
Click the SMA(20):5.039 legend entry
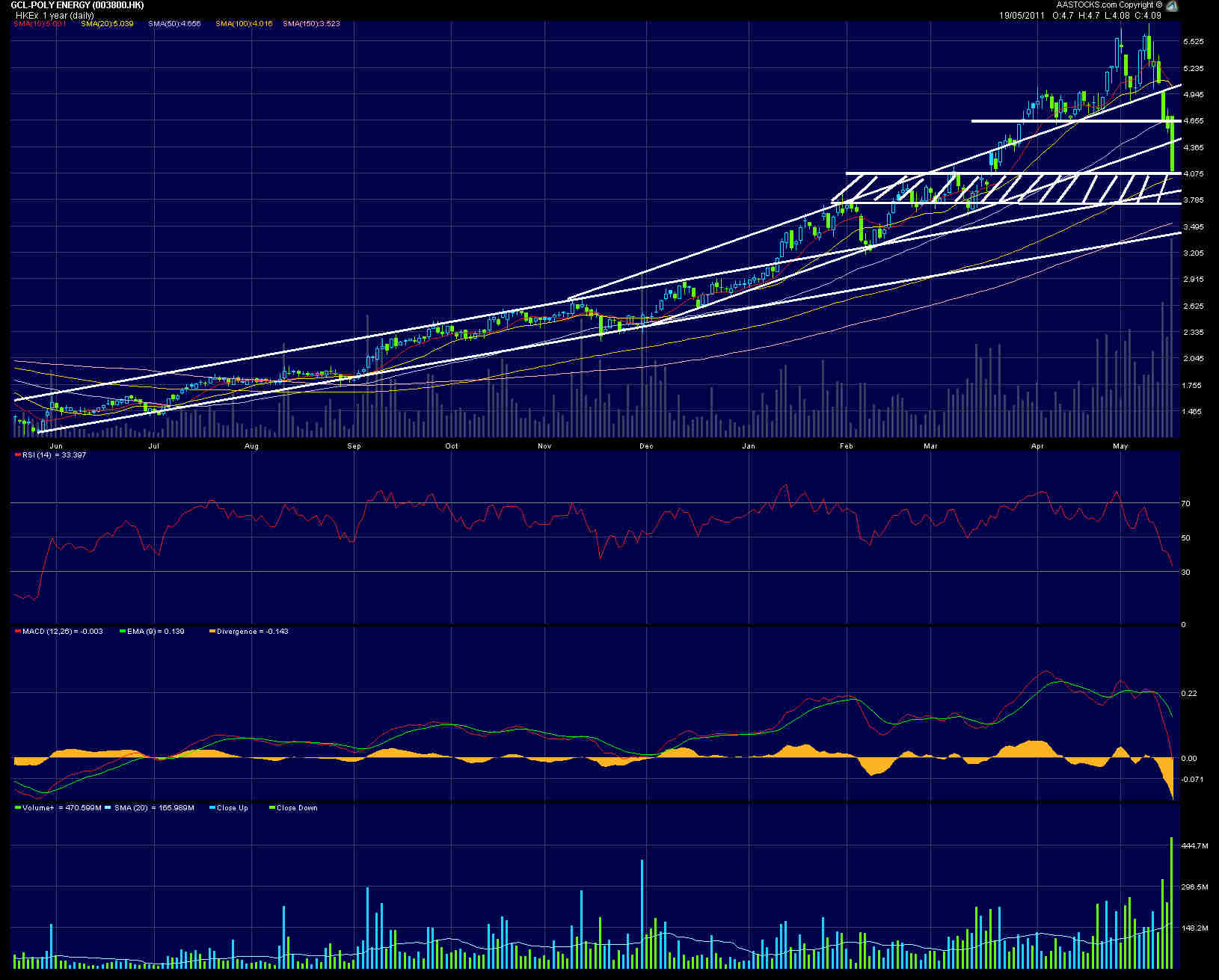tap(107, 24)
